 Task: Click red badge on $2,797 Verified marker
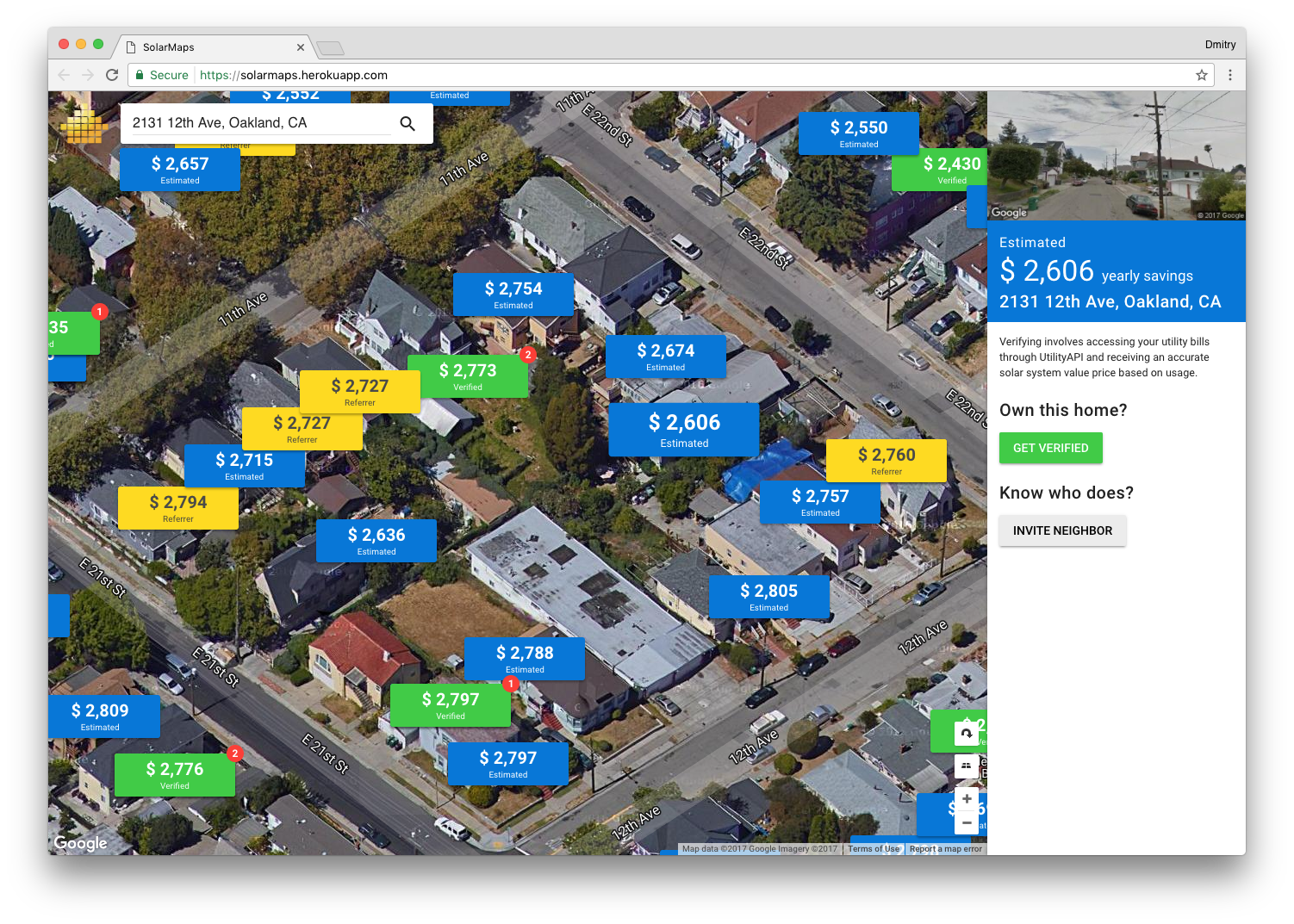tap(511, 683)
